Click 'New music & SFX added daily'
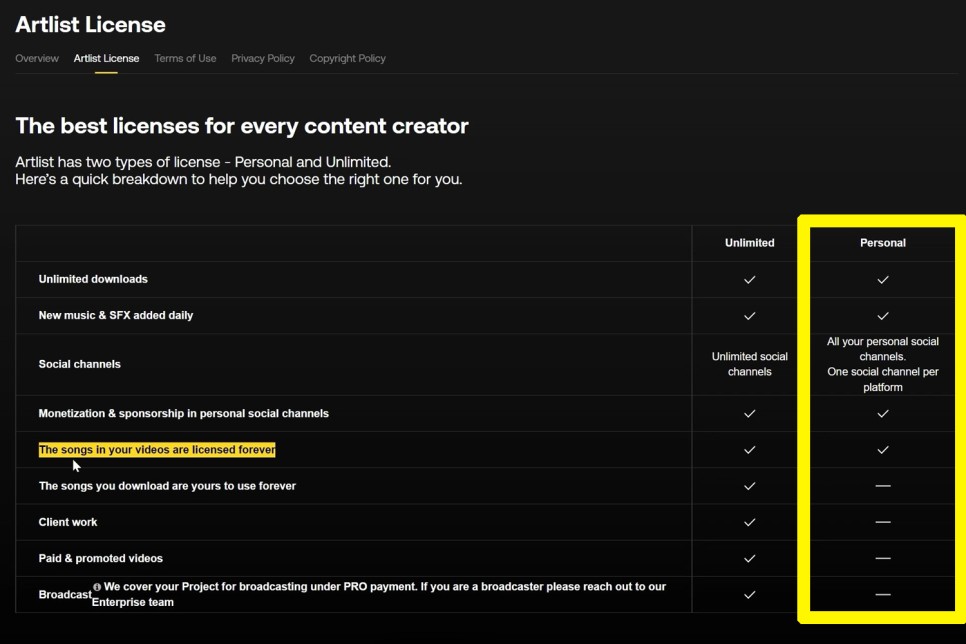This screenshot has width=966, height=644. (x=116, y=316)
